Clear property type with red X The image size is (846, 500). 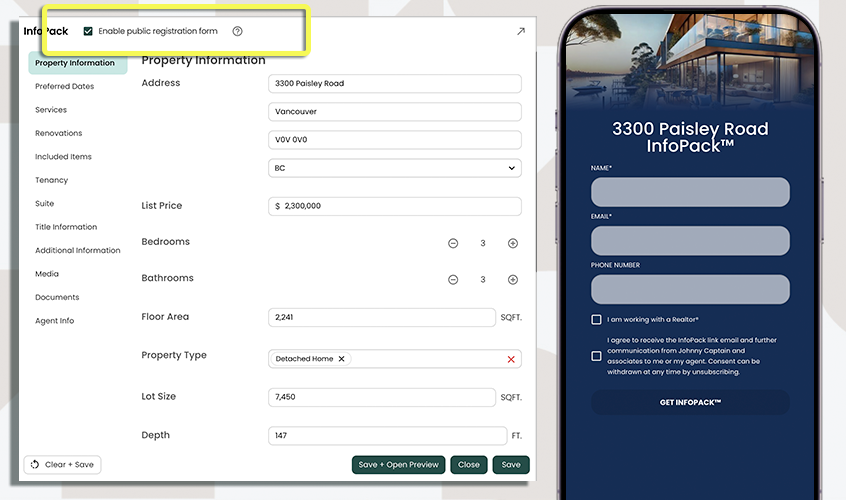(x=511, y=359)
